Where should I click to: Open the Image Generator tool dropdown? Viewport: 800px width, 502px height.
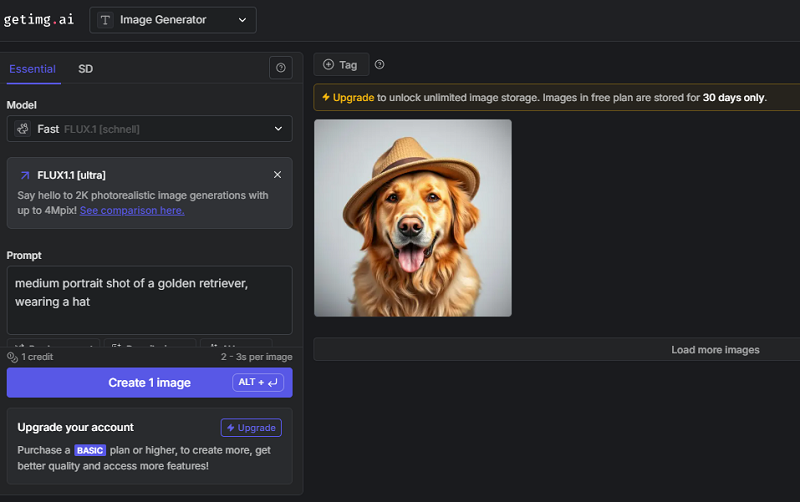173,20
